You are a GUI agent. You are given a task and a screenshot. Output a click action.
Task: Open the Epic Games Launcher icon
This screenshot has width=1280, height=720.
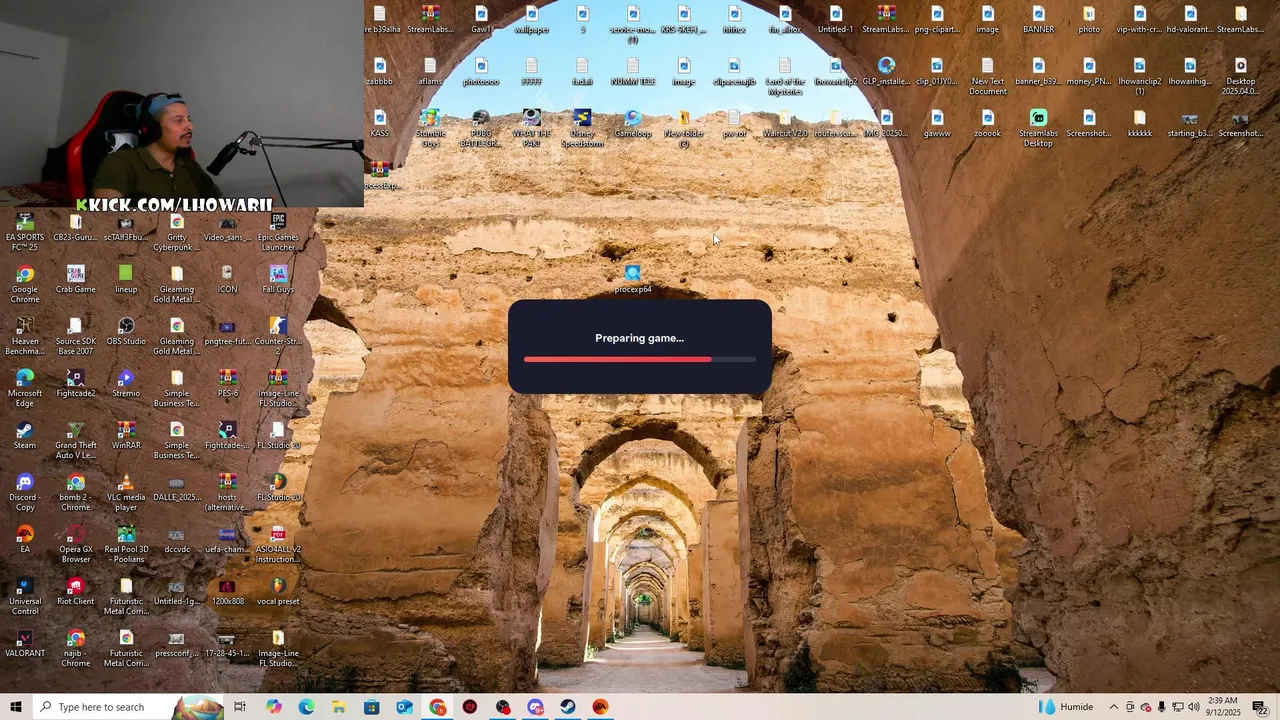(x=278, y=231)
